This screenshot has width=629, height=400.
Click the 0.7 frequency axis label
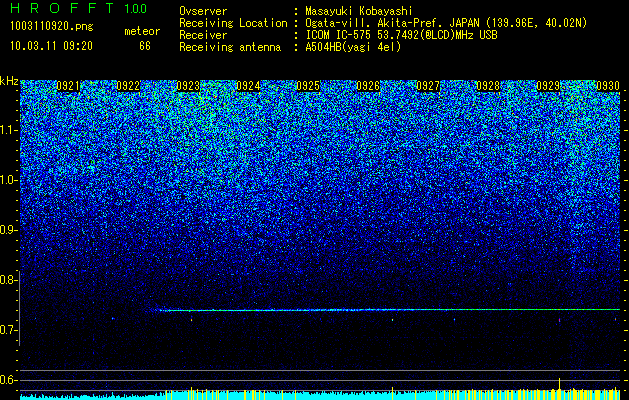point(9,330)
